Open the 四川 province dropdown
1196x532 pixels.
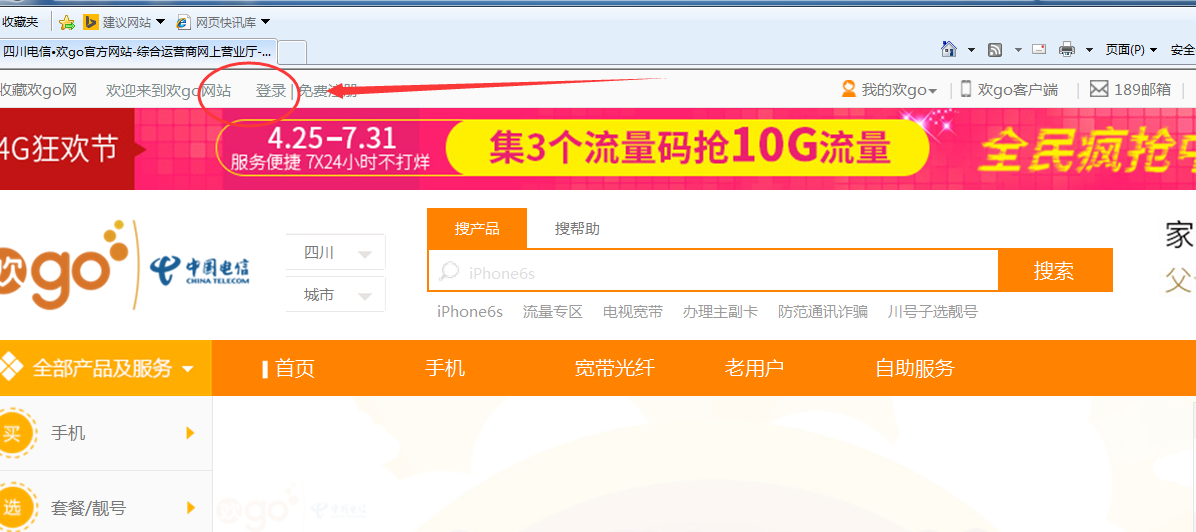pos(336,253)
